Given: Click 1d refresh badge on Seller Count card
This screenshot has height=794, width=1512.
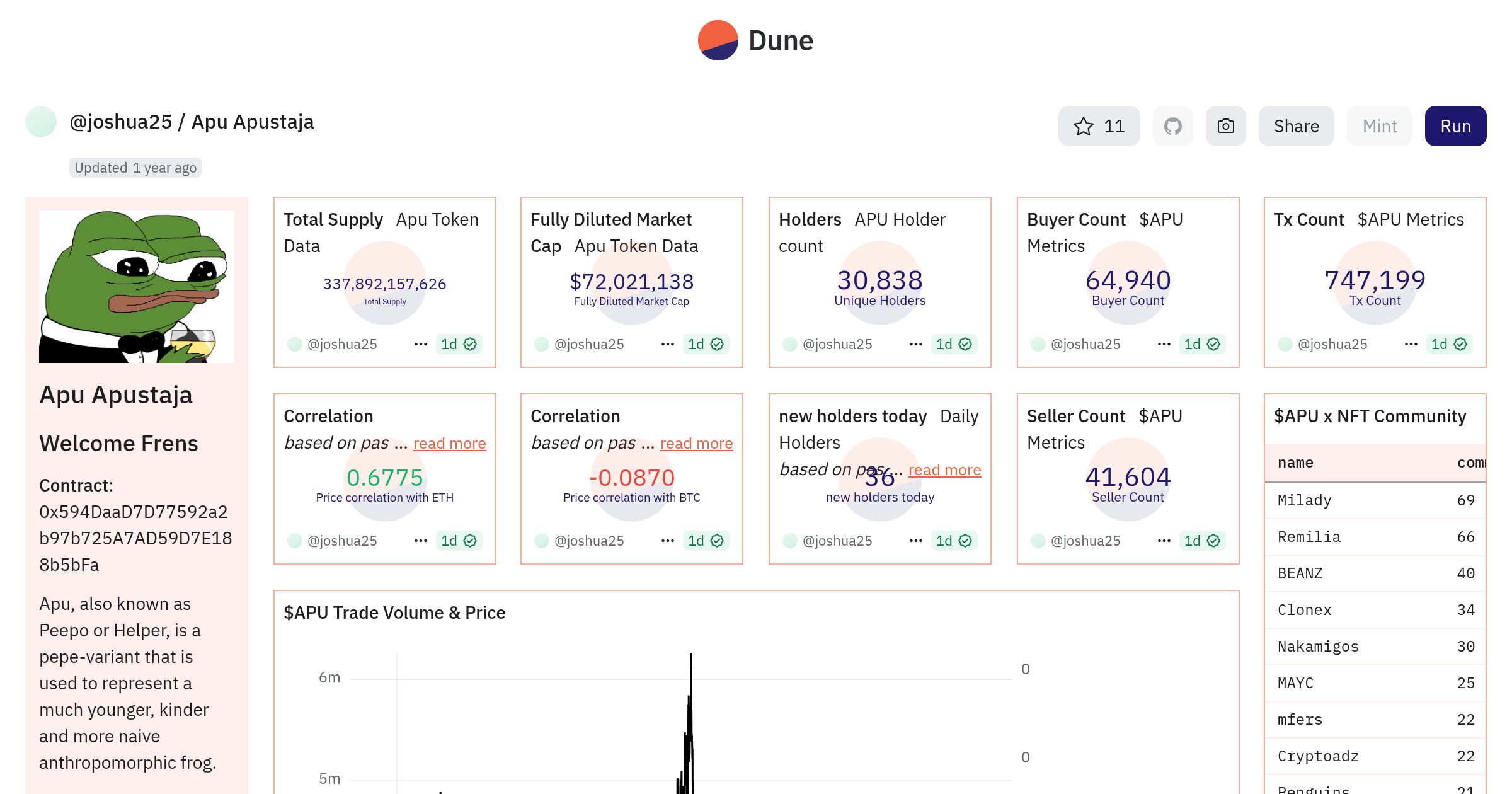Looking at the screenshot, I should tap(1202, 541).
